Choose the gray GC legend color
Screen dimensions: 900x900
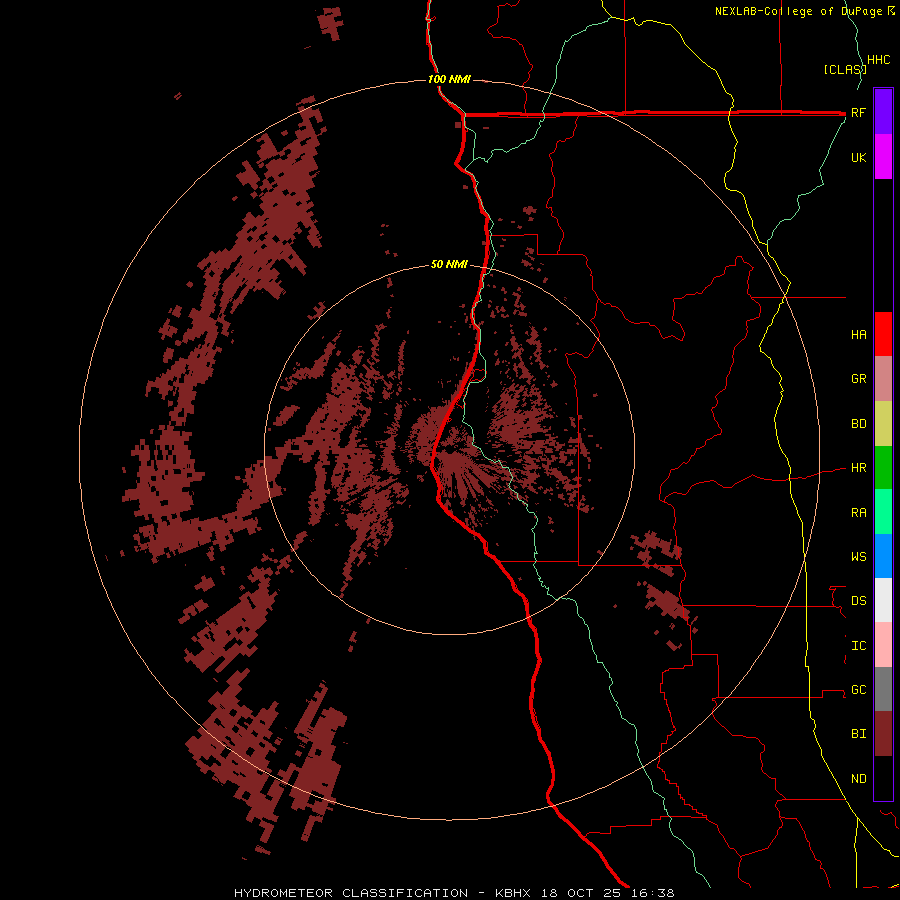883,689
